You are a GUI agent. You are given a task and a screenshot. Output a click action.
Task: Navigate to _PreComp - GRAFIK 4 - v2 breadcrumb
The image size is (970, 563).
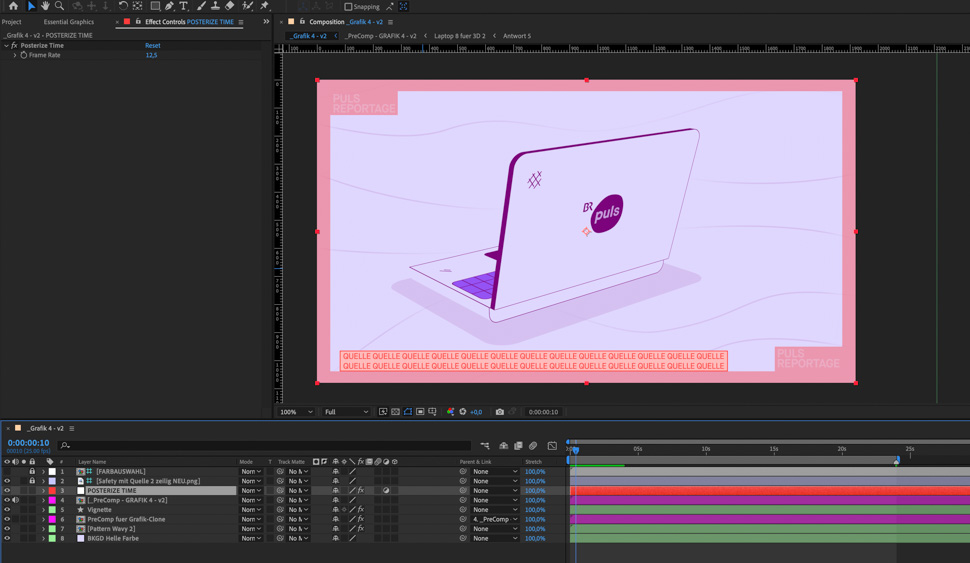coord(380,36)
